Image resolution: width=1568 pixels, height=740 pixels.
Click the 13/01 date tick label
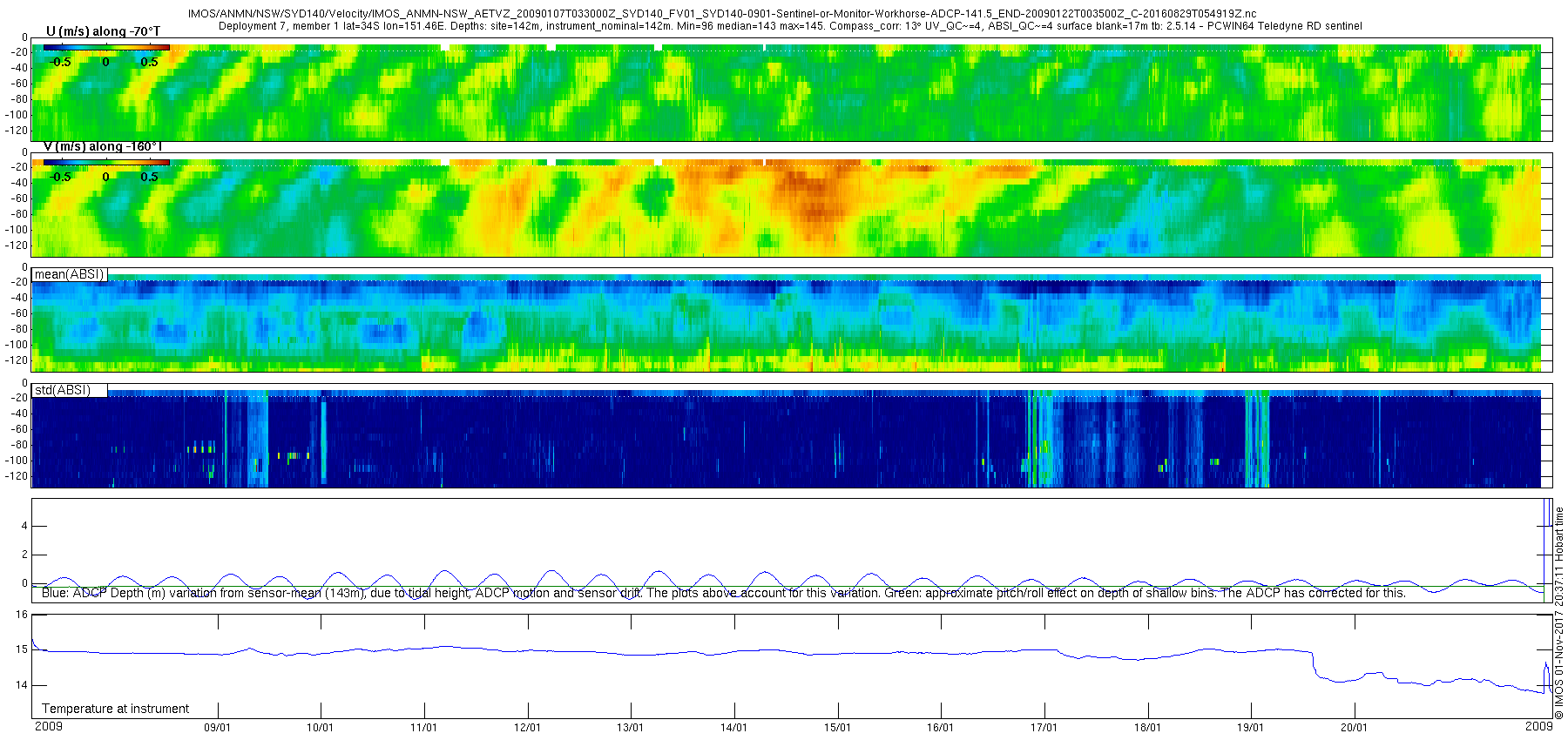(631, 728)
